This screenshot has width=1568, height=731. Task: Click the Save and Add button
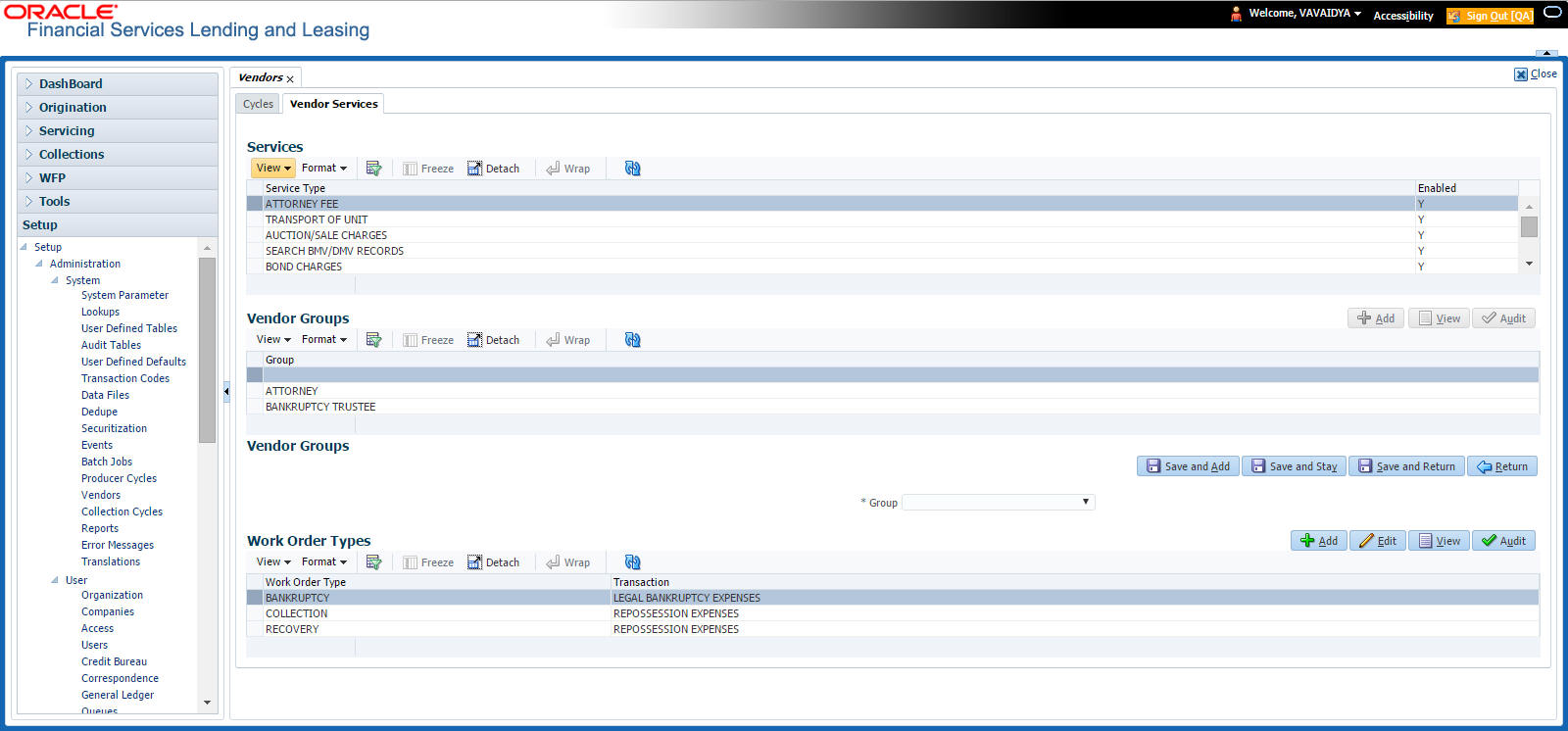1188,466
